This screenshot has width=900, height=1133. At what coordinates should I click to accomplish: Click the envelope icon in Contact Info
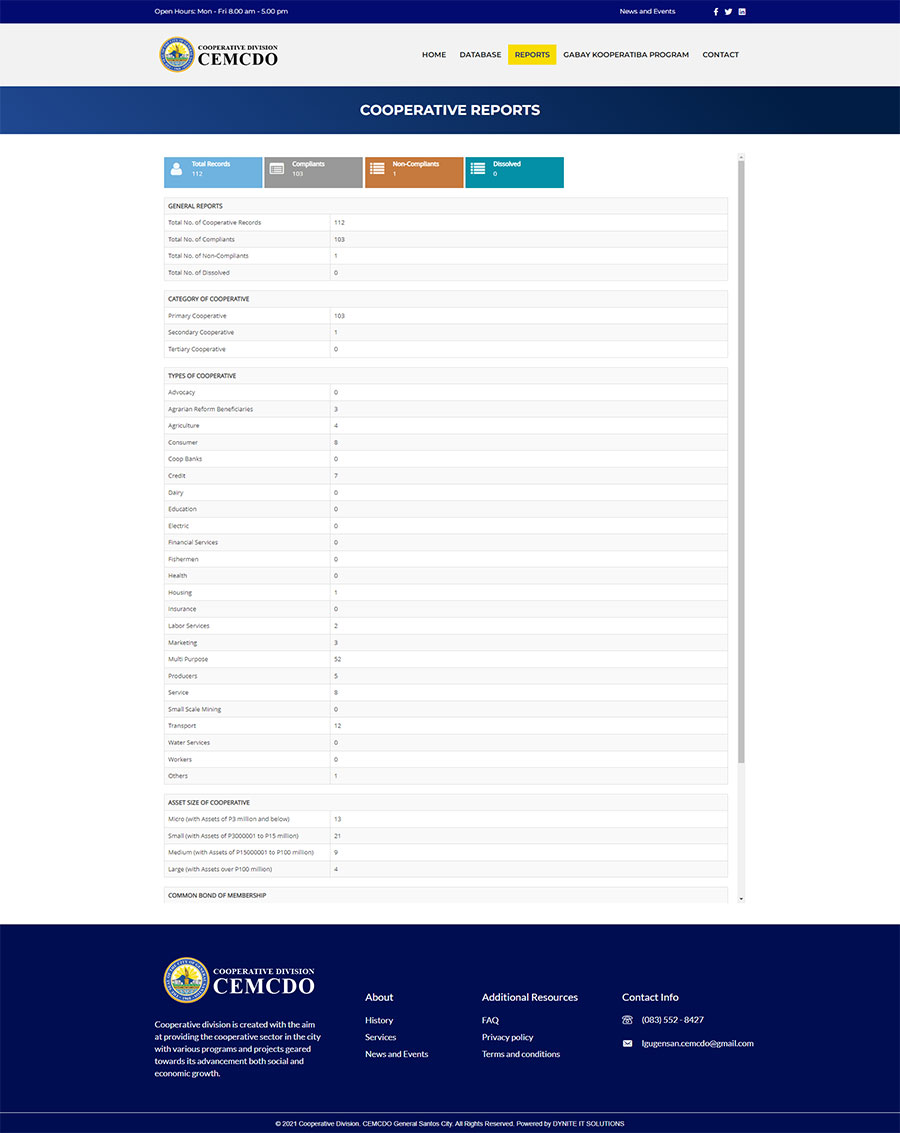click(x=627, y=1043)
